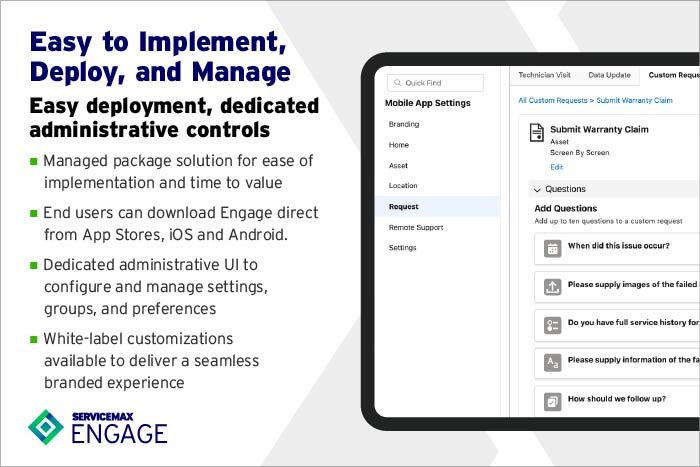The image size is (700, 467).
Task: Open the Data Update tab
Action: [609, 75]
